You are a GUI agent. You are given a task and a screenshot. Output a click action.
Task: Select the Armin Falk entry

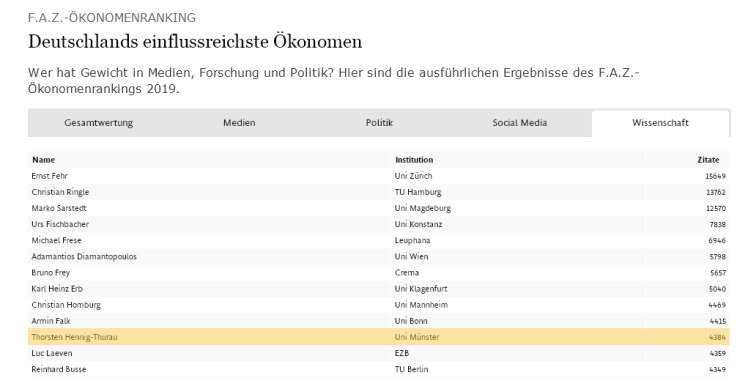click(x=379, y=321)
